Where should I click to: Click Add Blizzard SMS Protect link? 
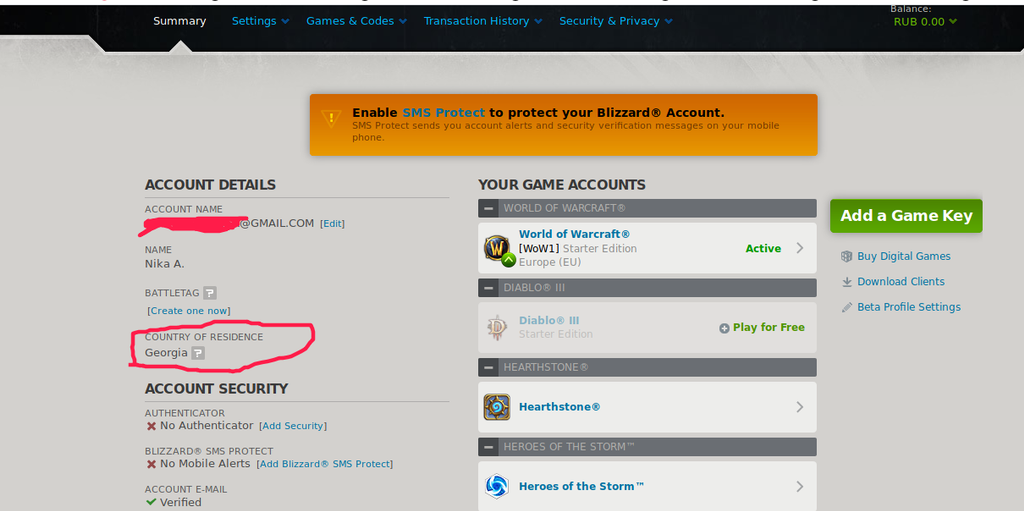pyautogui.click(x=325, y=464)
